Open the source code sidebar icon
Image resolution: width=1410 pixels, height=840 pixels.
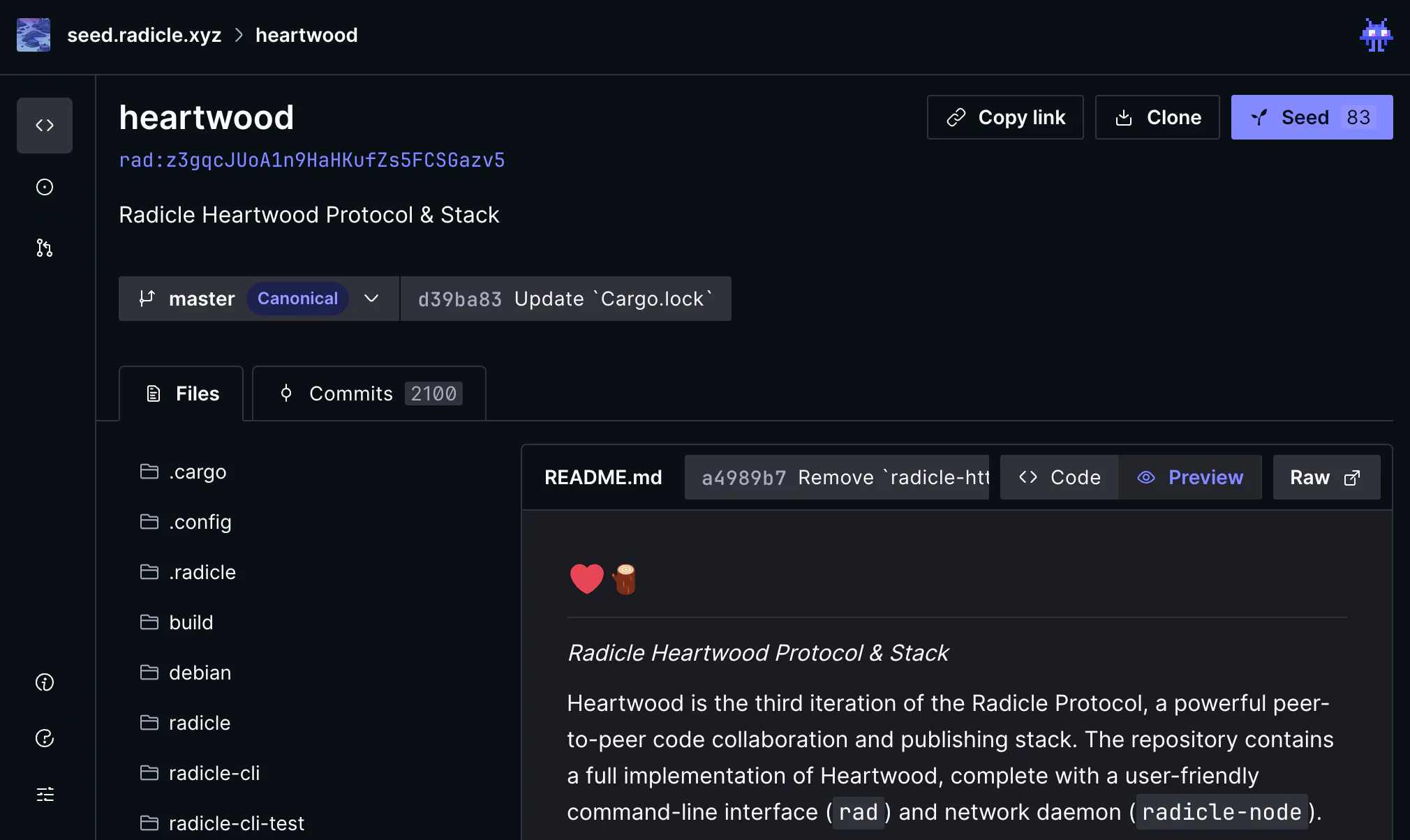pyautogui.click(x=45, y=126)
